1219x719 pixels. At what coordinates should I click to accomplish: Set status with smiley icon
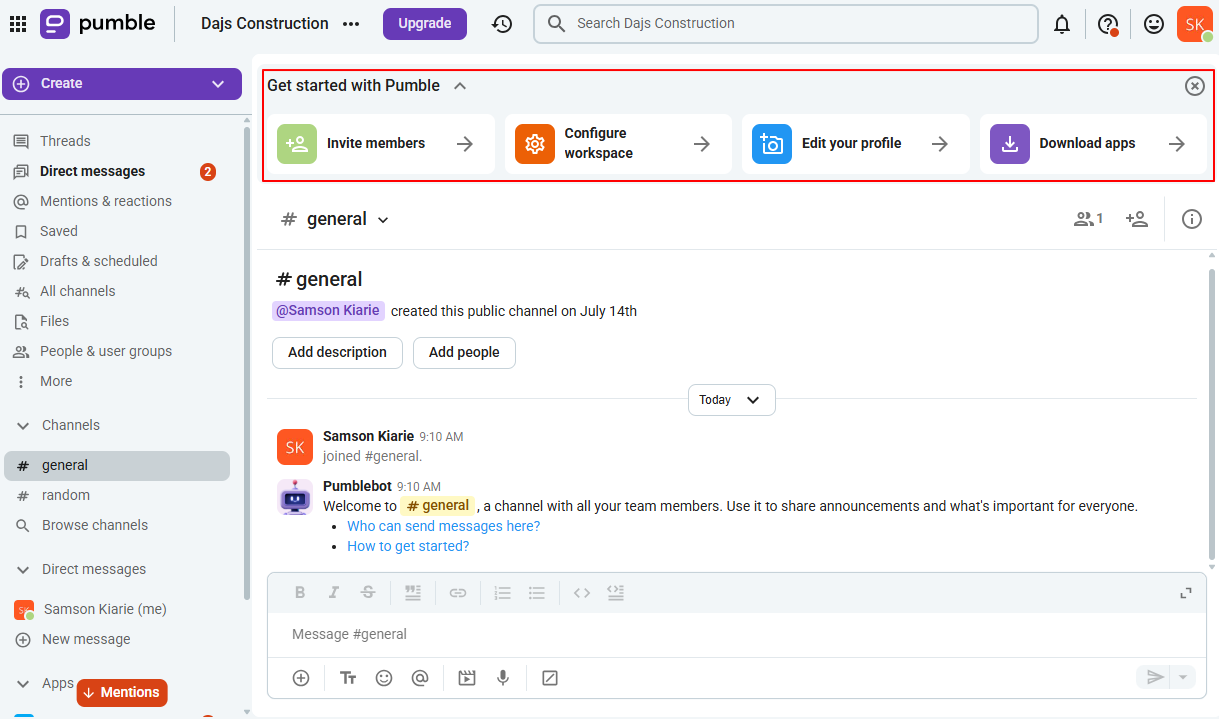[x=1154, y=24]
